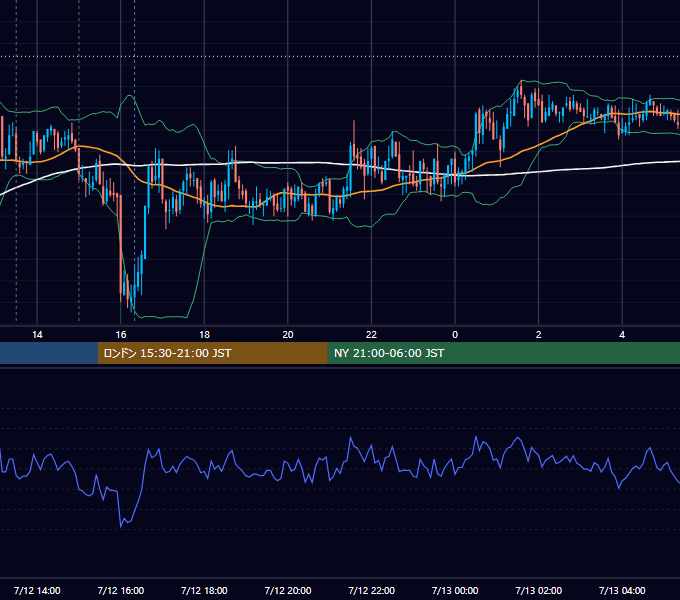Click the '2' hour label on the price chart axis
The width and height of the screenshot is (680, 600).
click(x=539, y=335)
